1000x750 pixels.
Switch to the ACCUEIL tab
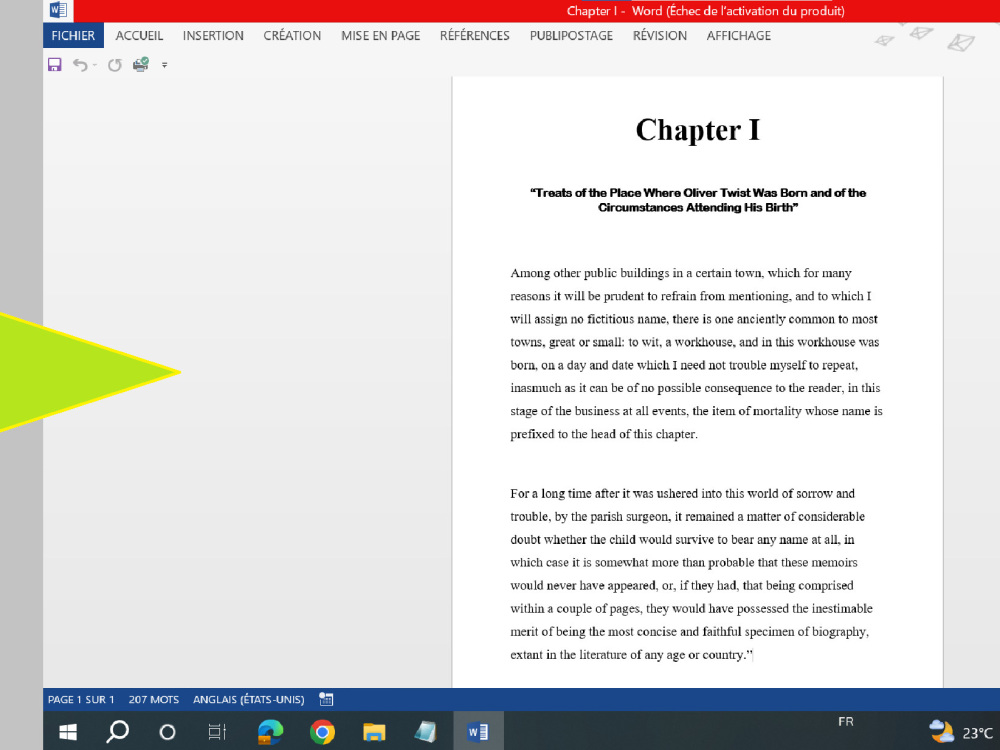(139, 36)
